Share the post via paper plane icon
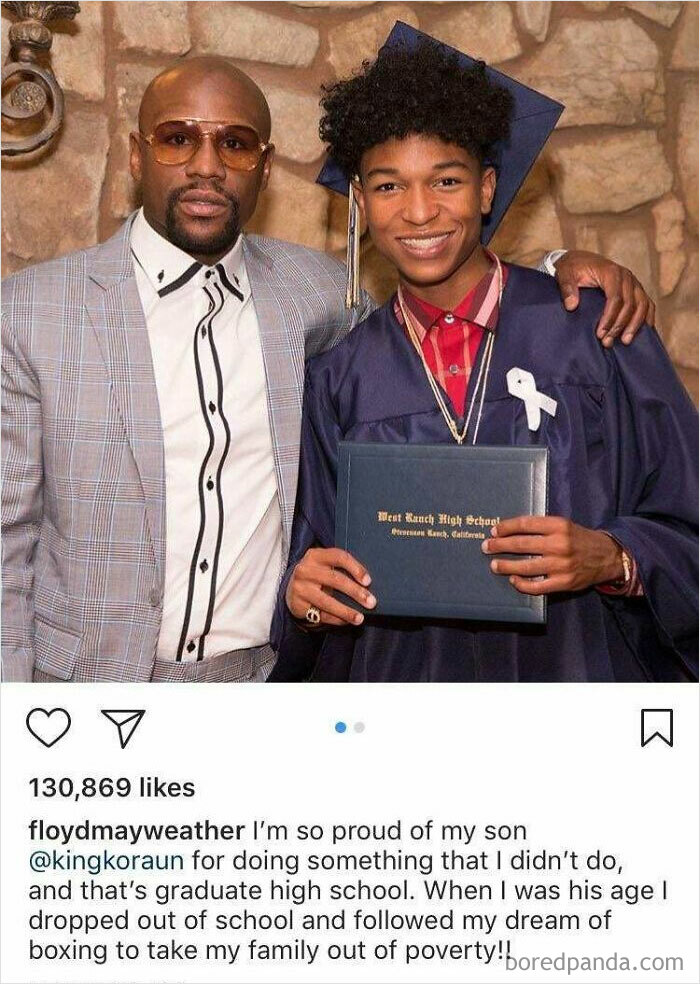The height and width of the screenshot is (984, 700). coord(123,728)
